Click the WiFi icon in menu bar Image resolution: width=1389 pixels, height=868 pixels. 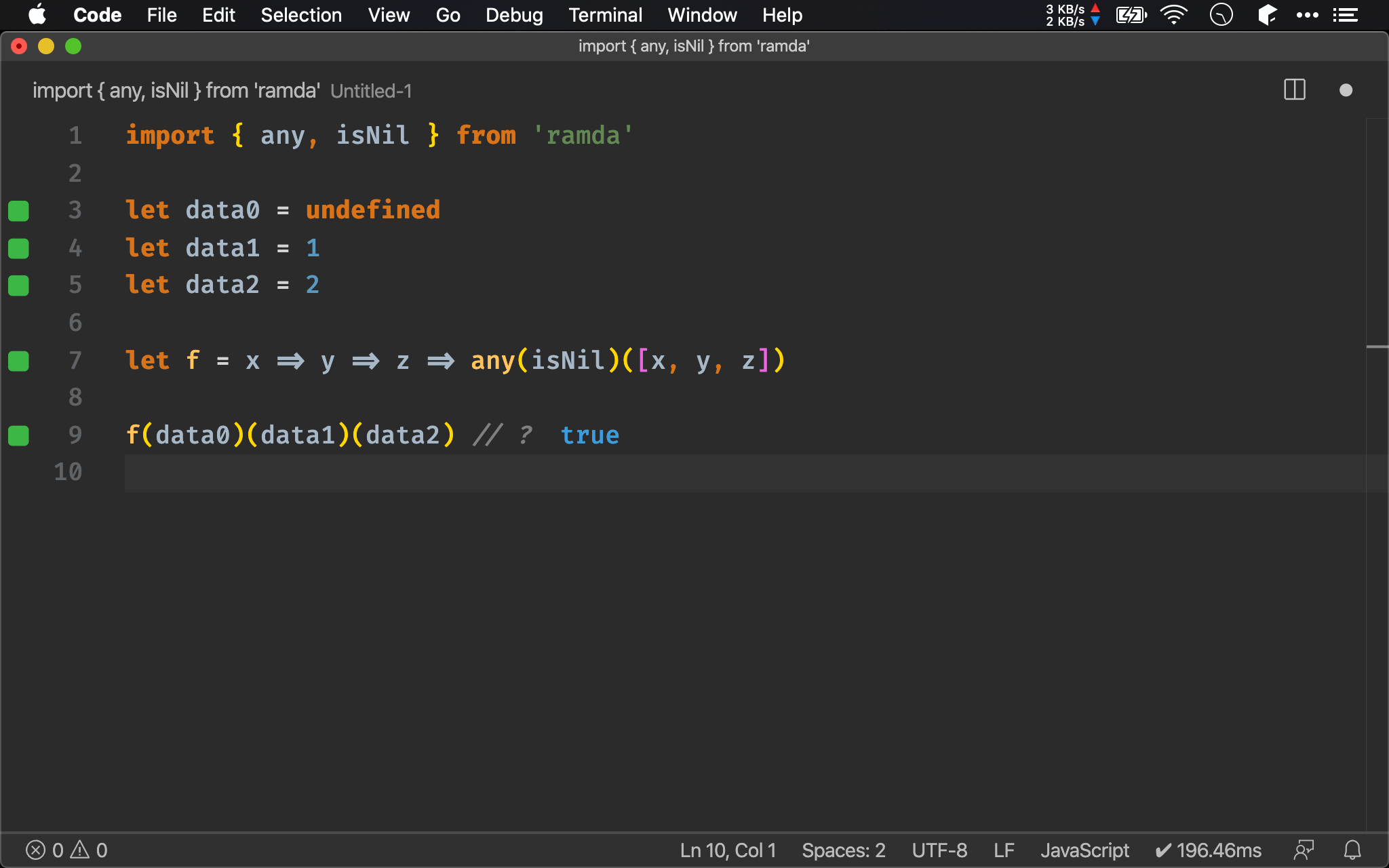tap(1172, 15)
